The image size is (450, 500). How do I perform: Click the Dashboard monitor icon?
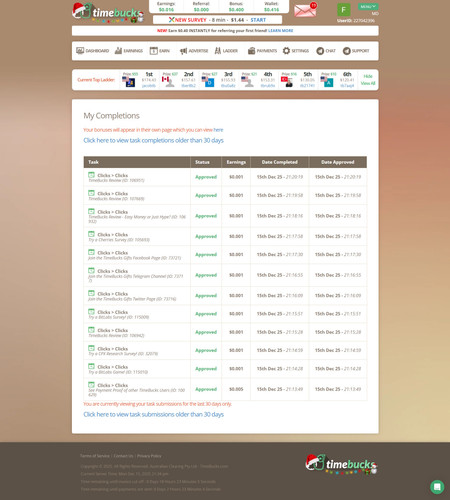[80, 51]
